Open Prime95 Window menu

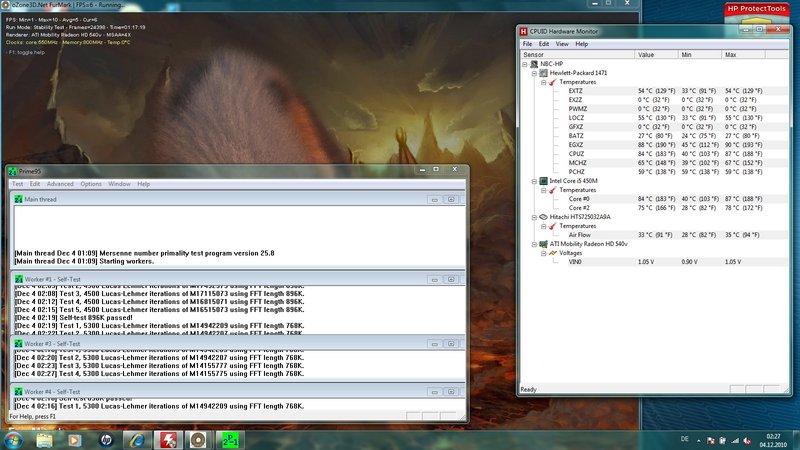(x=119, y=184)
